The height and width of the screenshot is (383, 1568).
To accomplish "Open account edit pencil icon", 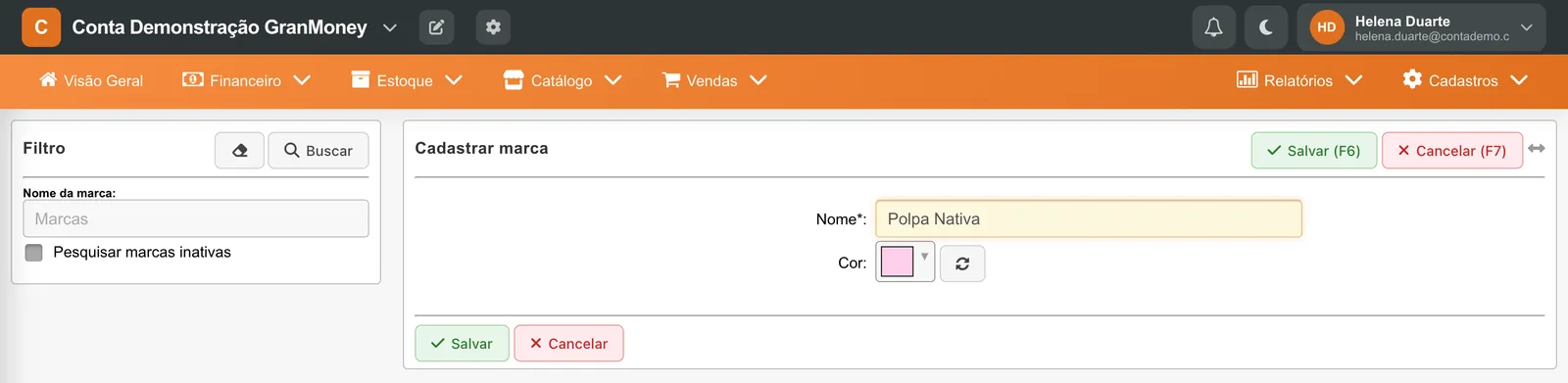I will click(x=436, y=27).
